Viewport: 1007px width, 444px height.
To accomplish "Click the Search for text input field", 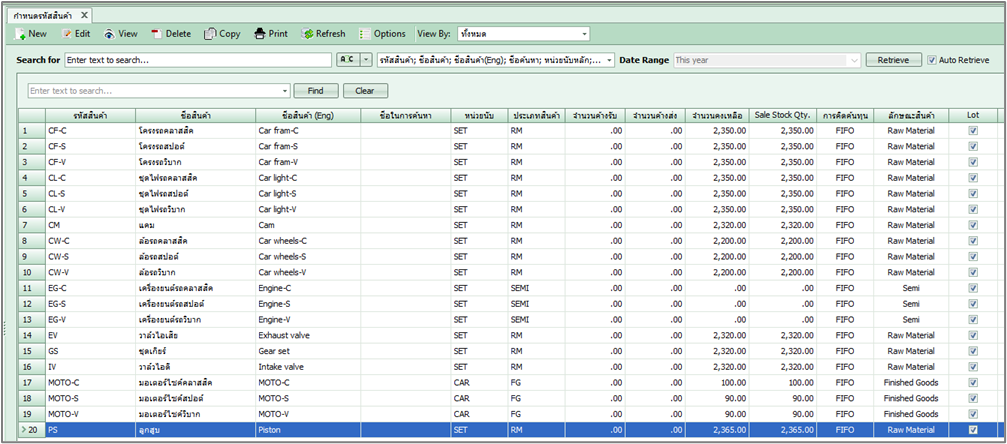I will click(198, 60).
